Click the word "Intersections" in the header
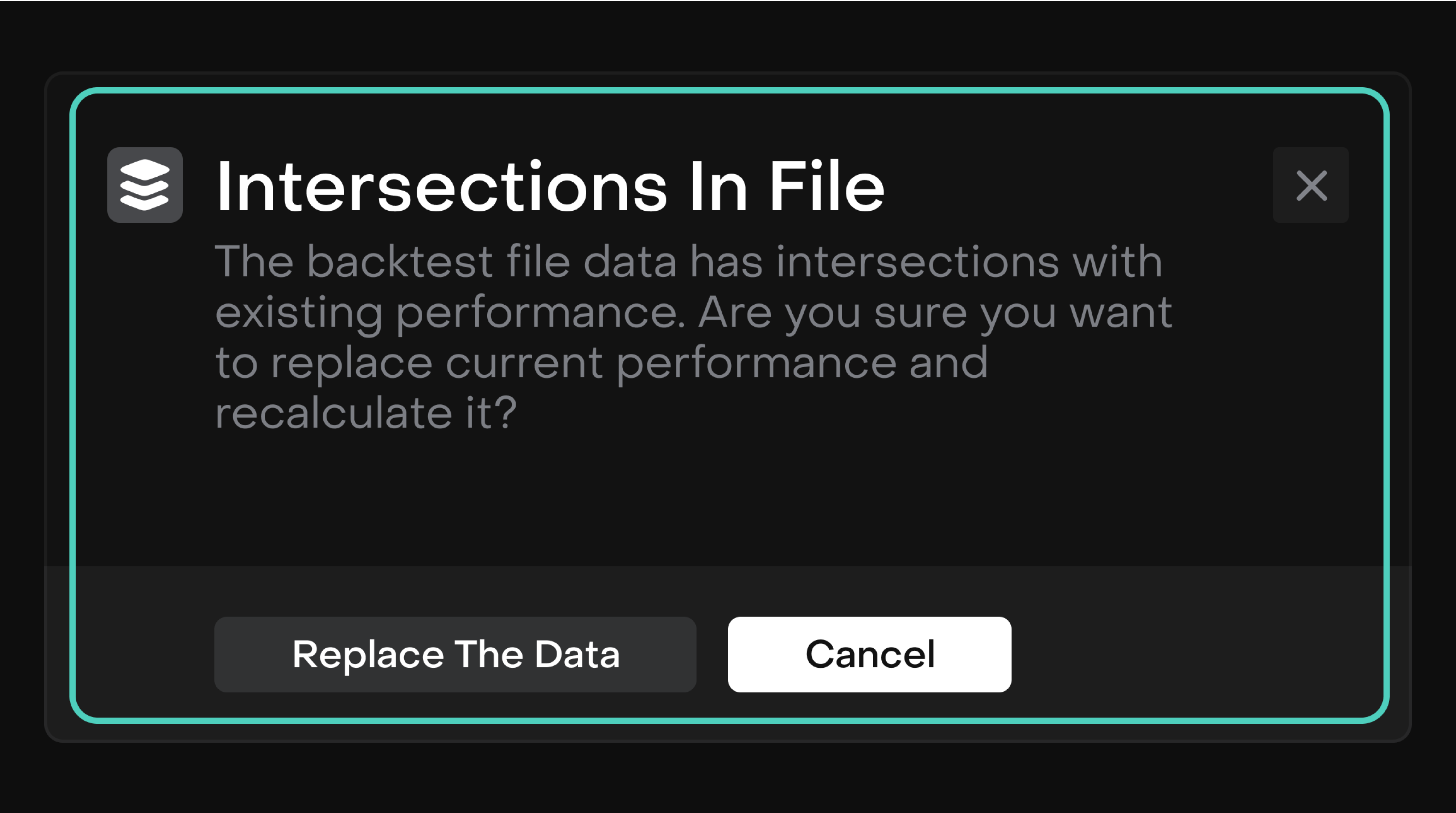This screenshot has width=1456, height=813. pyautogui.click(x=441, y=186)
